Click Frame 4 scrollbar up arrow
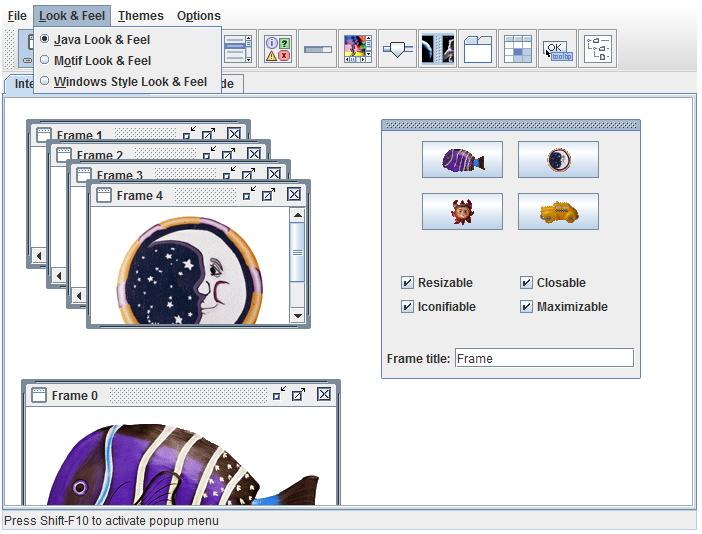This screenshot has width=702, height=534. click(x=297, y=215)
